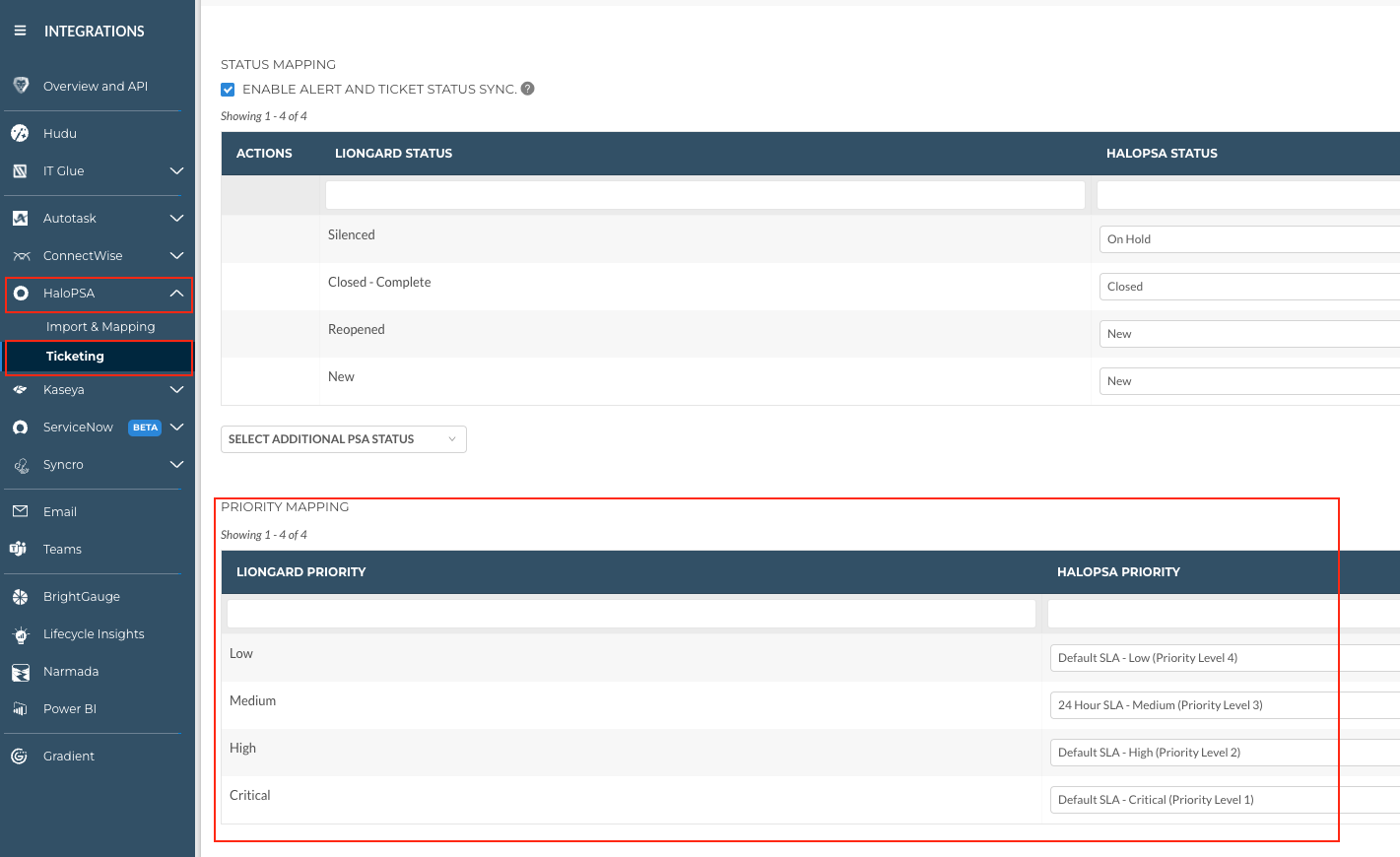Expand the Kaseya submenu chevron
The image size is (1400, 857).
coord(176,389)
